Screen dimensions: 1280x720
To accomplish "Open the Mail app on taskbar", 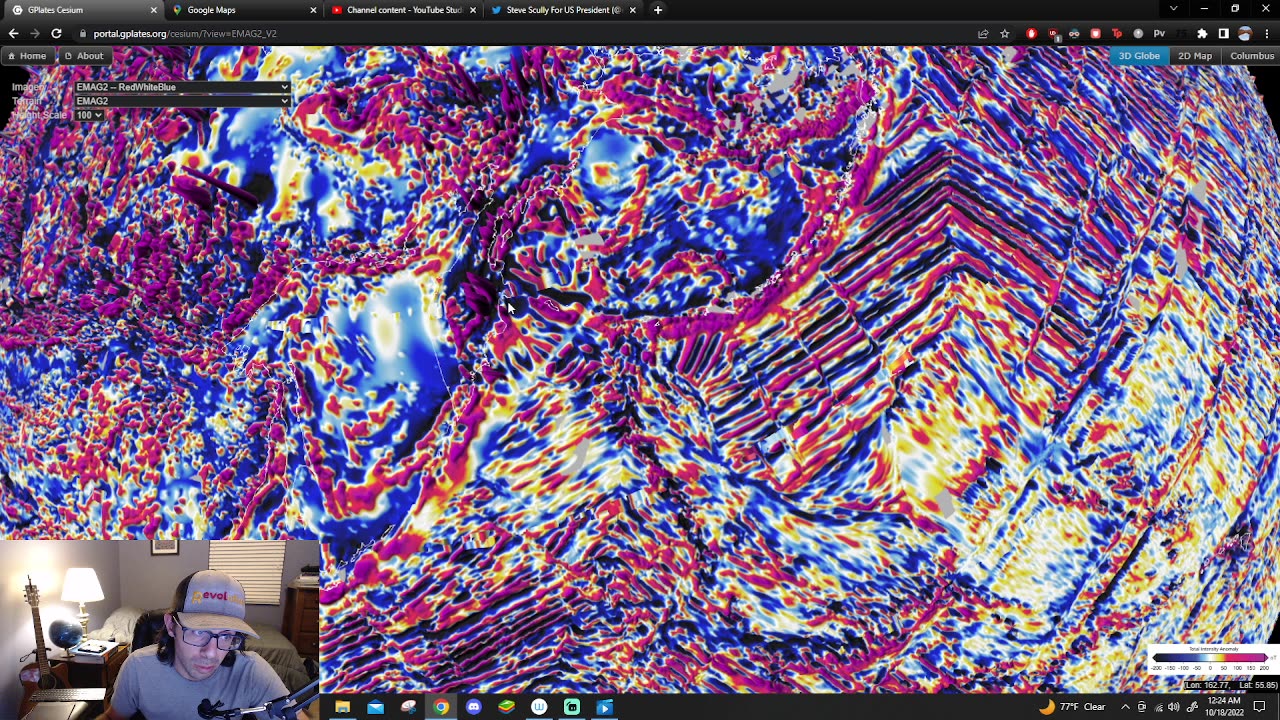I will pyautogui.click(x=375, y=707).
